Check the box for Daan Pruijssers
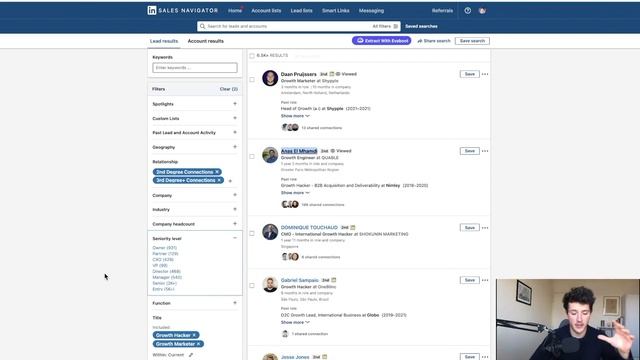The width and height of the screenshot is (640, 360). [x=252, y=80]
